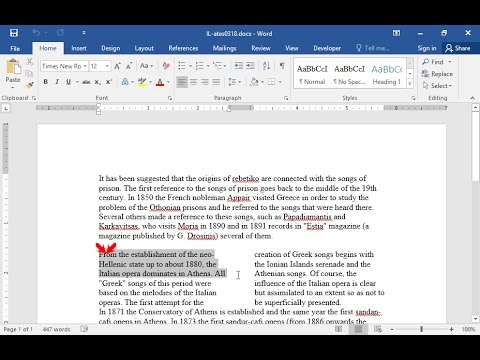
Task: Apply strikethrough to selected text
Action: (x=86, y=82)
